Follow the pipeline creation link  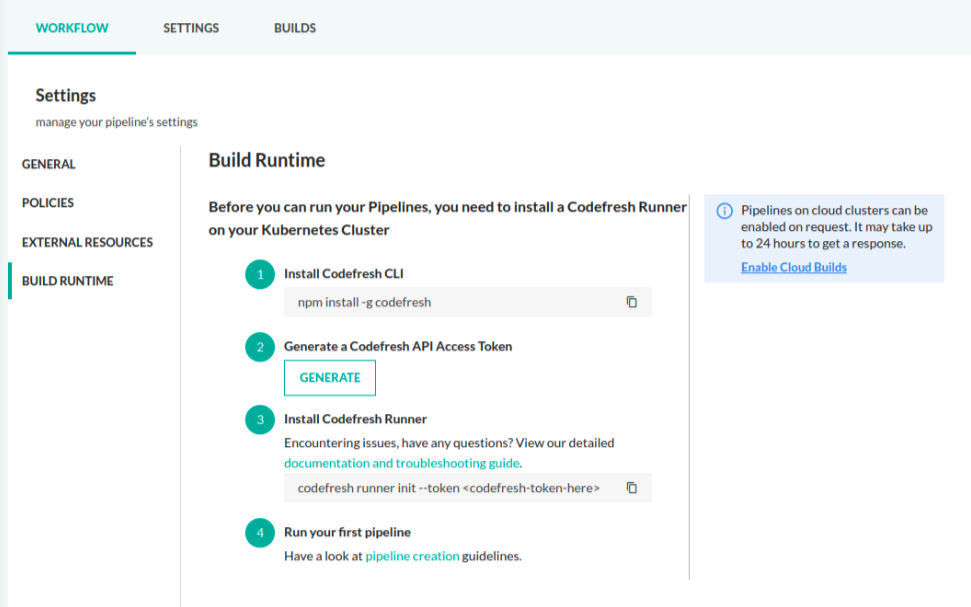pyautogui.click(x=412, y=556)
